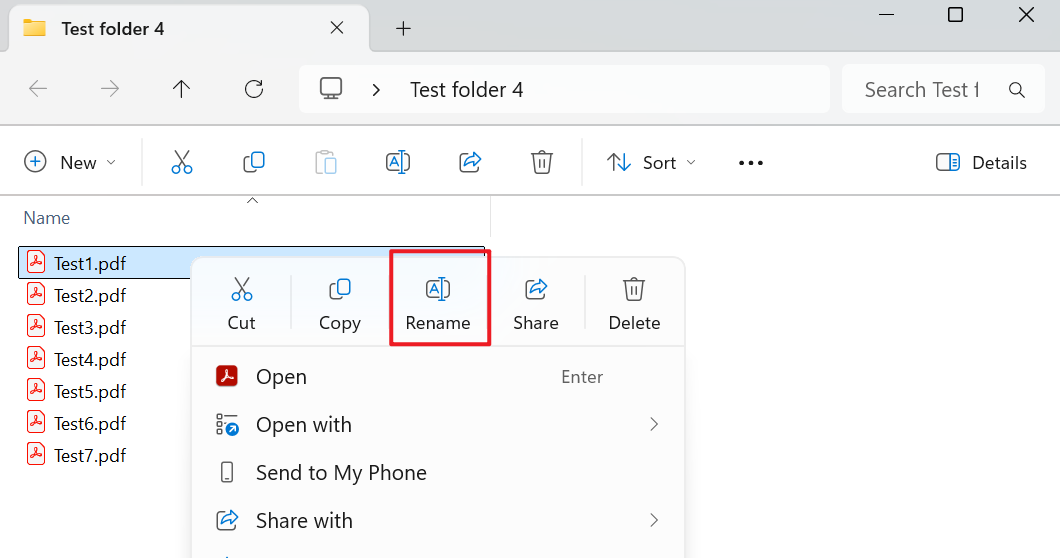Choose Rename in the context menu
This screenshot has height=558, width=1060.
point(438,304)
